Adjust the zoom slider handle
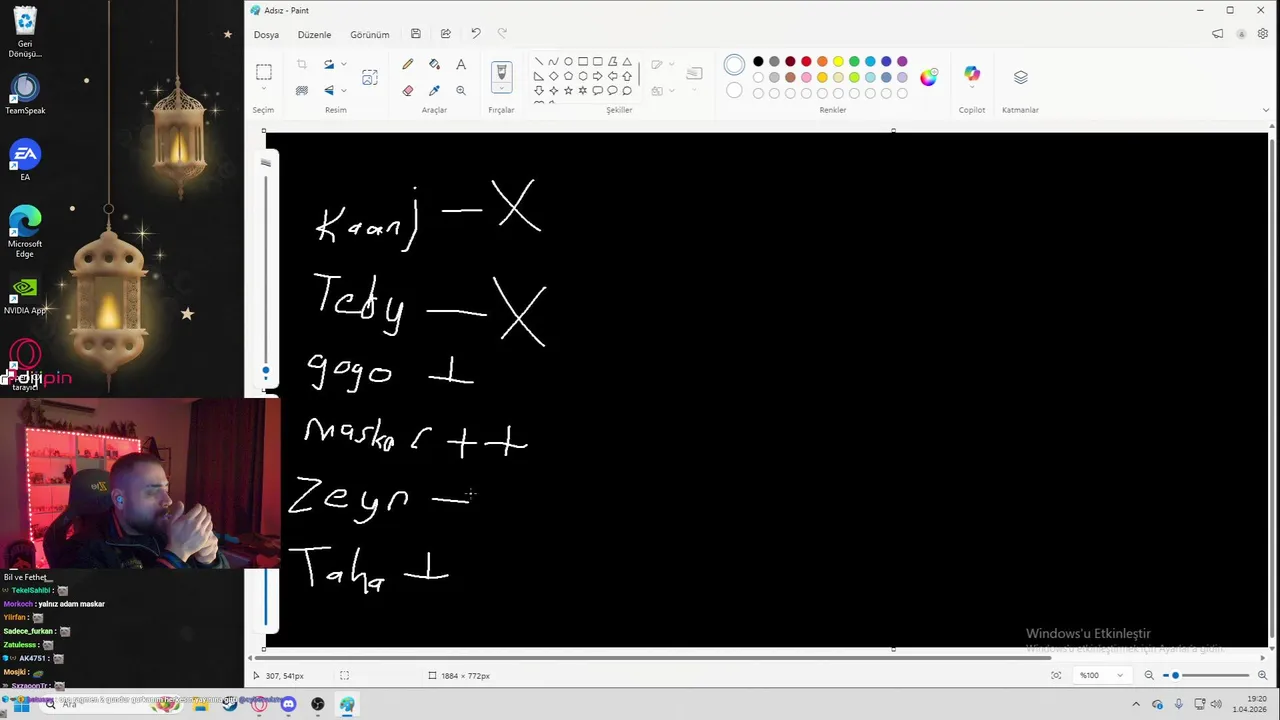 coord(1176,675)
